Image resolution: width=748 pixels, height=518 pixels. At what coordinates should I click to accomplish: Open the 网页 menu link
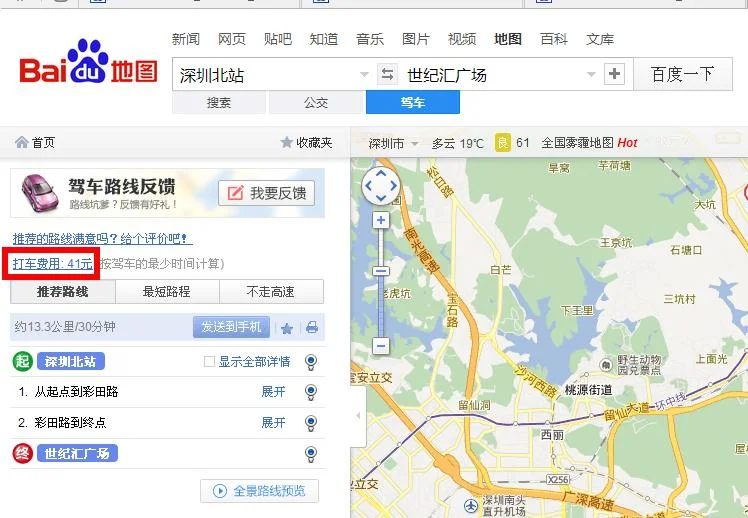[232, 39]
